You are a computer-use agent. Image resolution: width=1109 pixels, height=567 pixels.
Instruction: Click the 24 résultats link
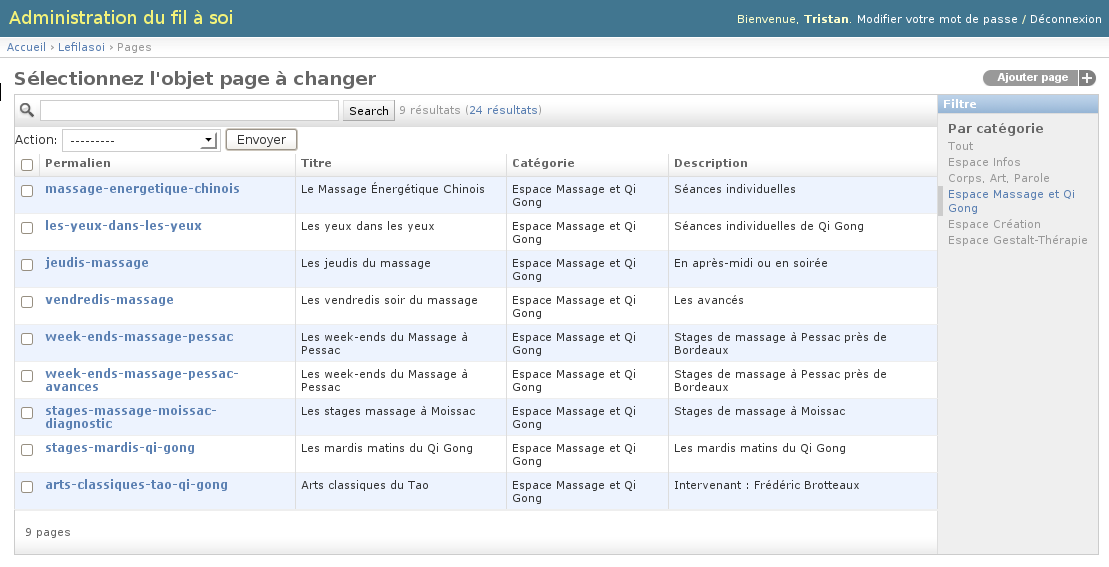pyautogui.click(x=503, y=110)
